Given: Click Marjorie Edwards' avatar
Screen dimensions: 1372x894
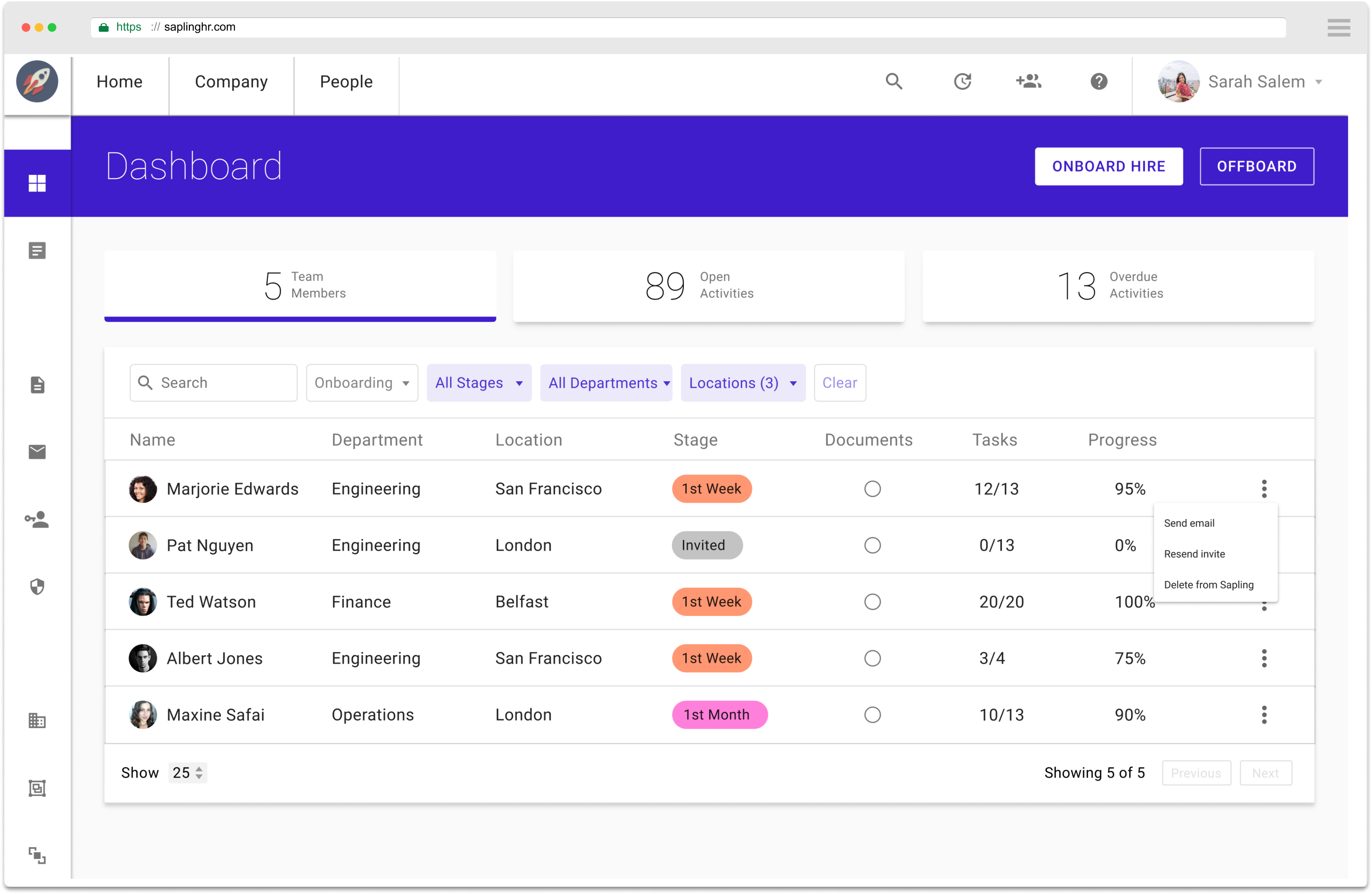Looking at the screenshot, I should (143, 489).
